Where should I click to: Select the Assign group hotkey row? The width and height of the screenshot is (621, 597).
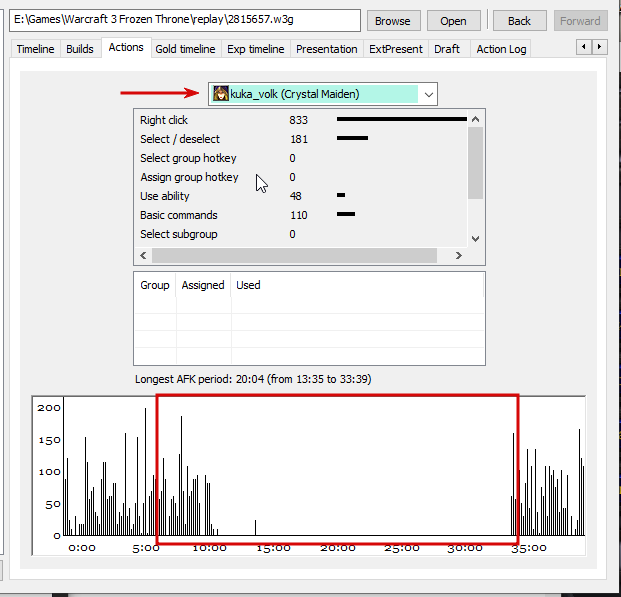click(x=301, y=177)
